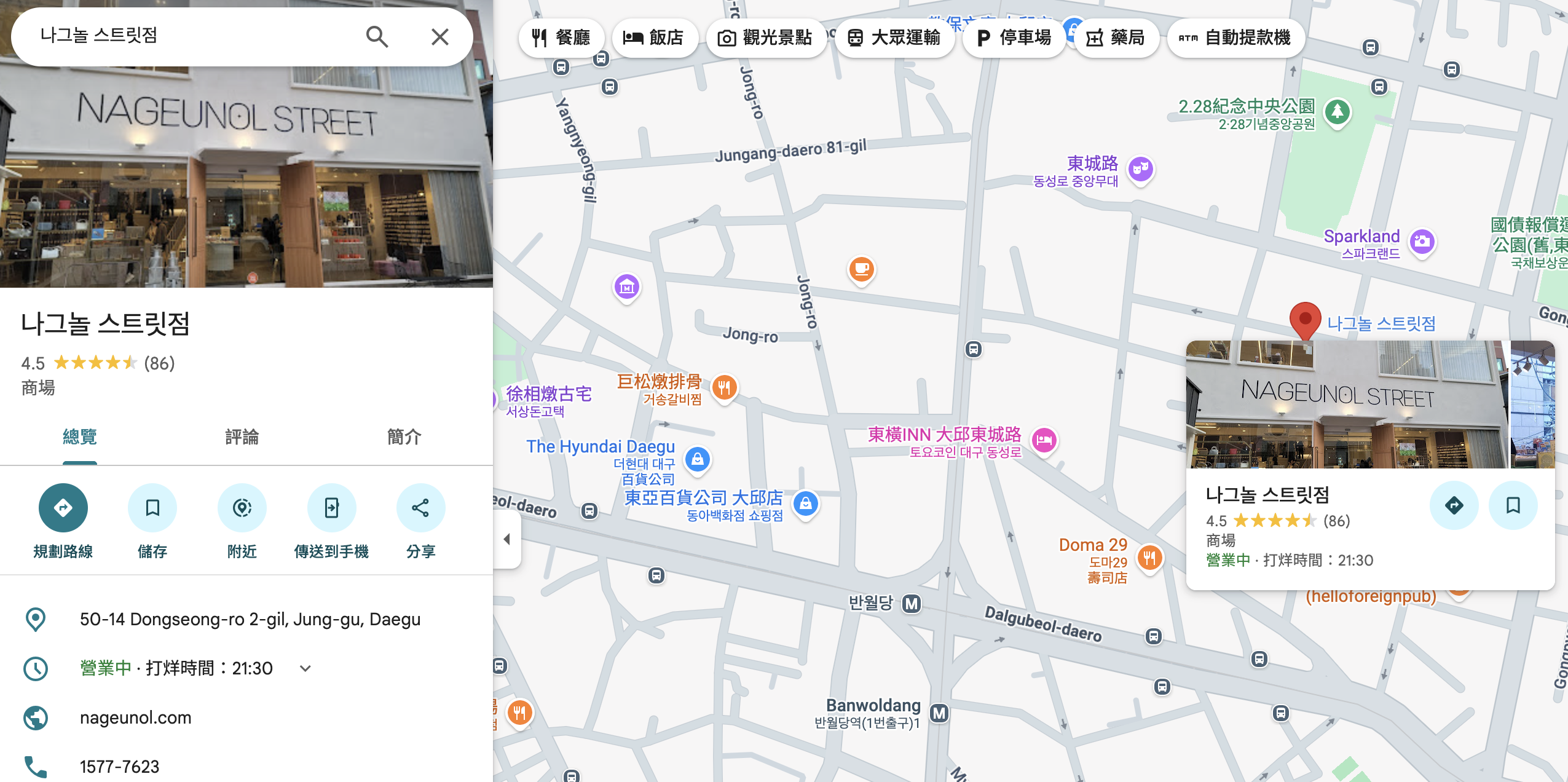The height and width of the screenshot is (782, 1568).
Task: Expand opening hours with the chevron
Action: pyautogui.click(x=305, y=668)
